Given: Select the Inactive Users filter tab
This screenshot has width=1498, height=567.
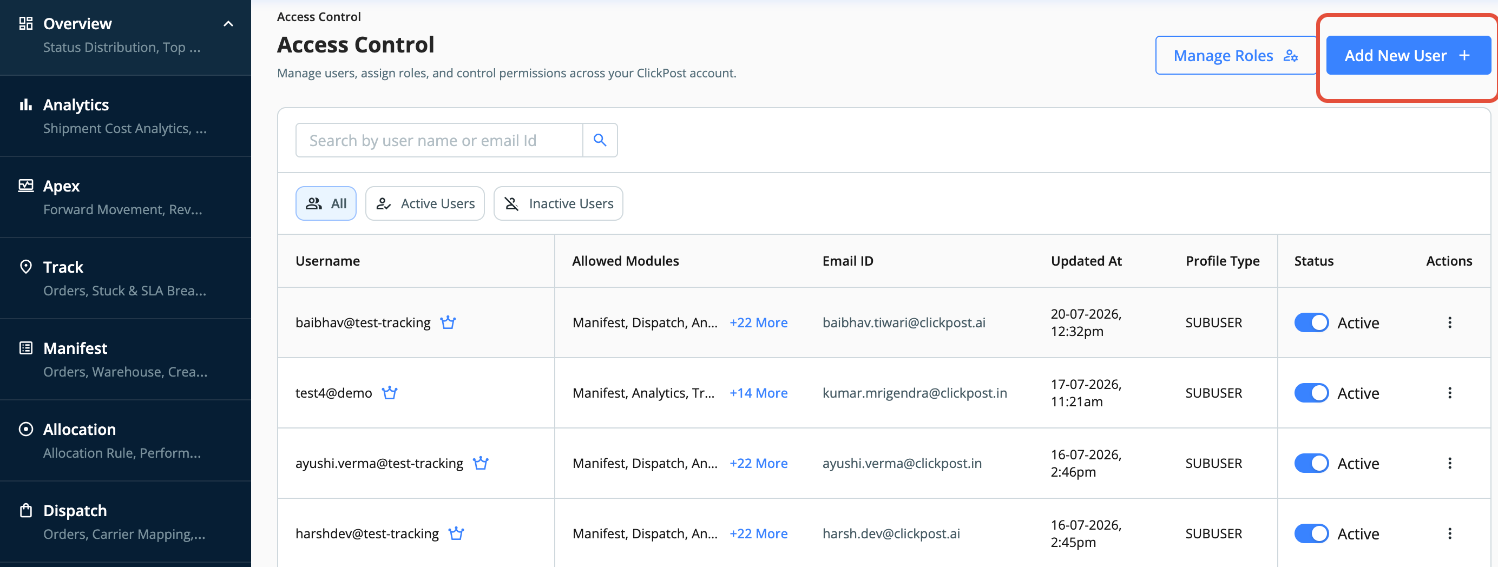Looking at the screenshot, I should tap(558, 203).
